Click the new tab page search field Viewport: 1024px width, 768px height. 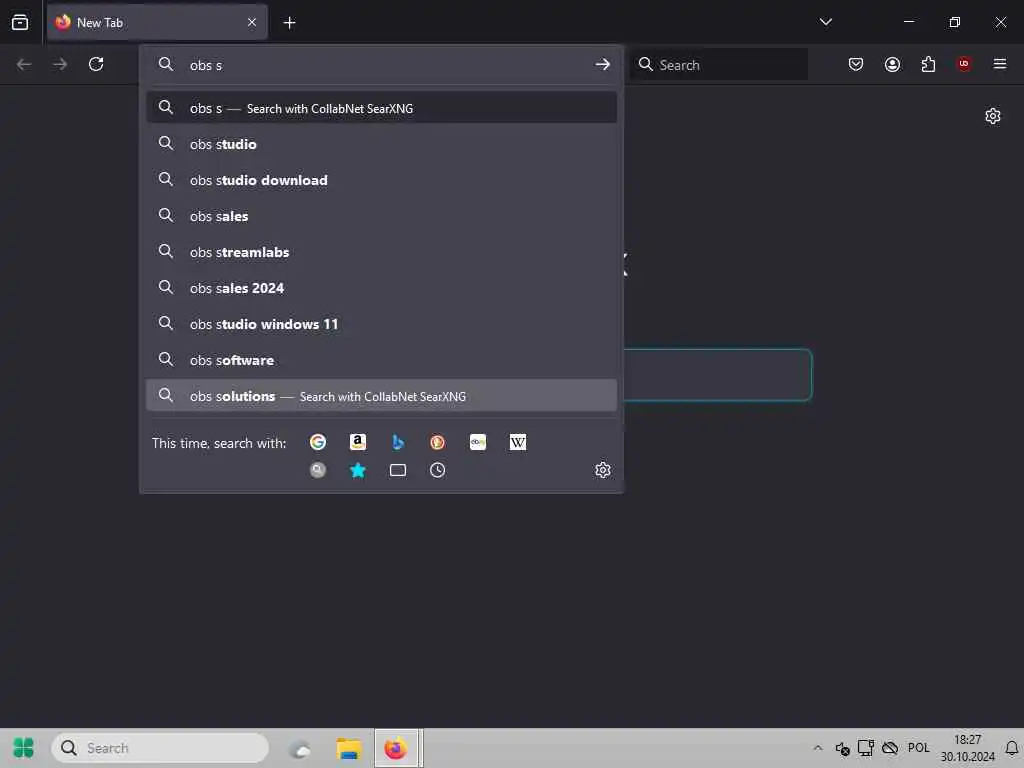click(718, 375)
